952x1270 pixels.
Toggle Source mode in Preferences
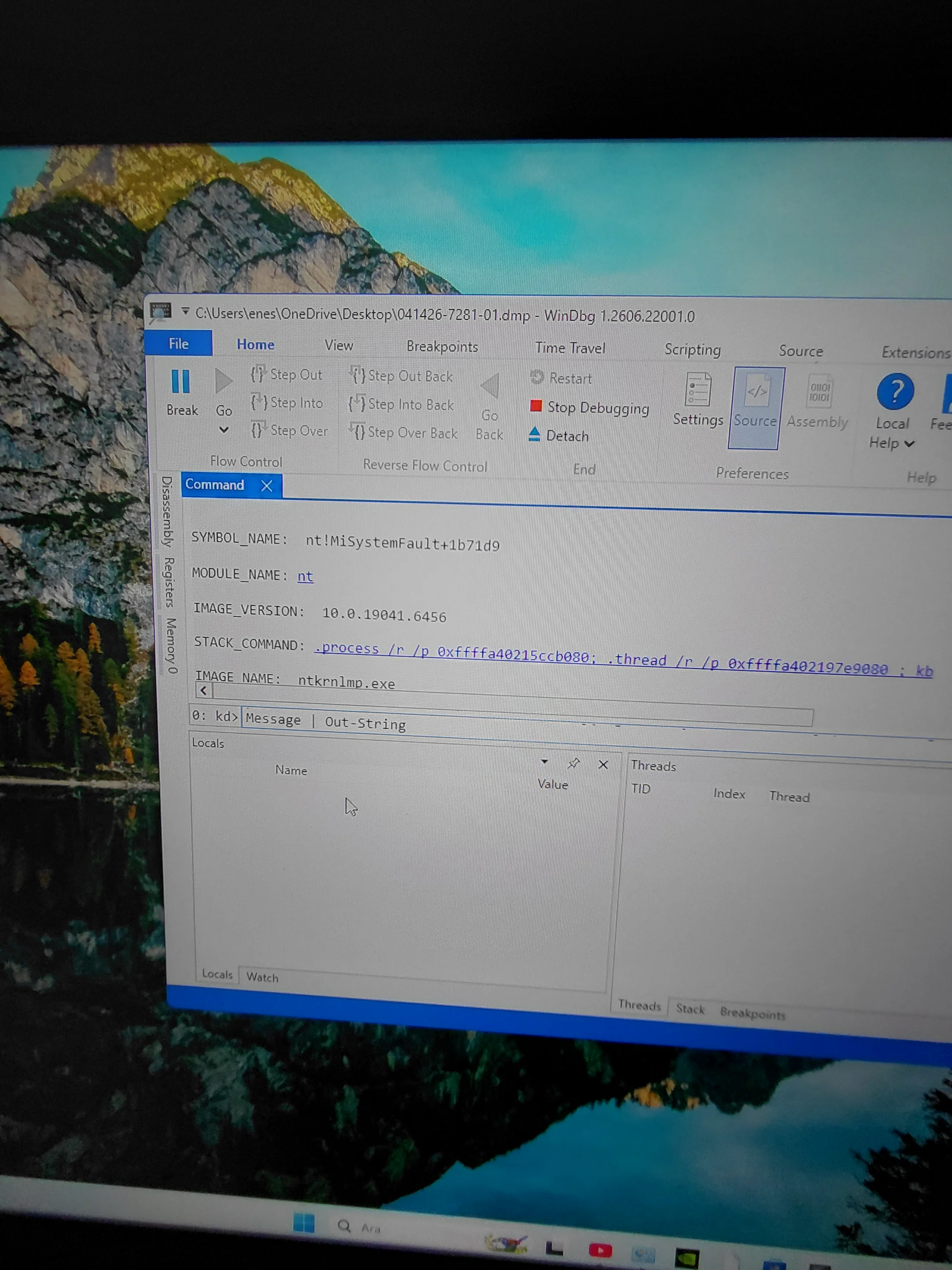(x=756, y=408)
